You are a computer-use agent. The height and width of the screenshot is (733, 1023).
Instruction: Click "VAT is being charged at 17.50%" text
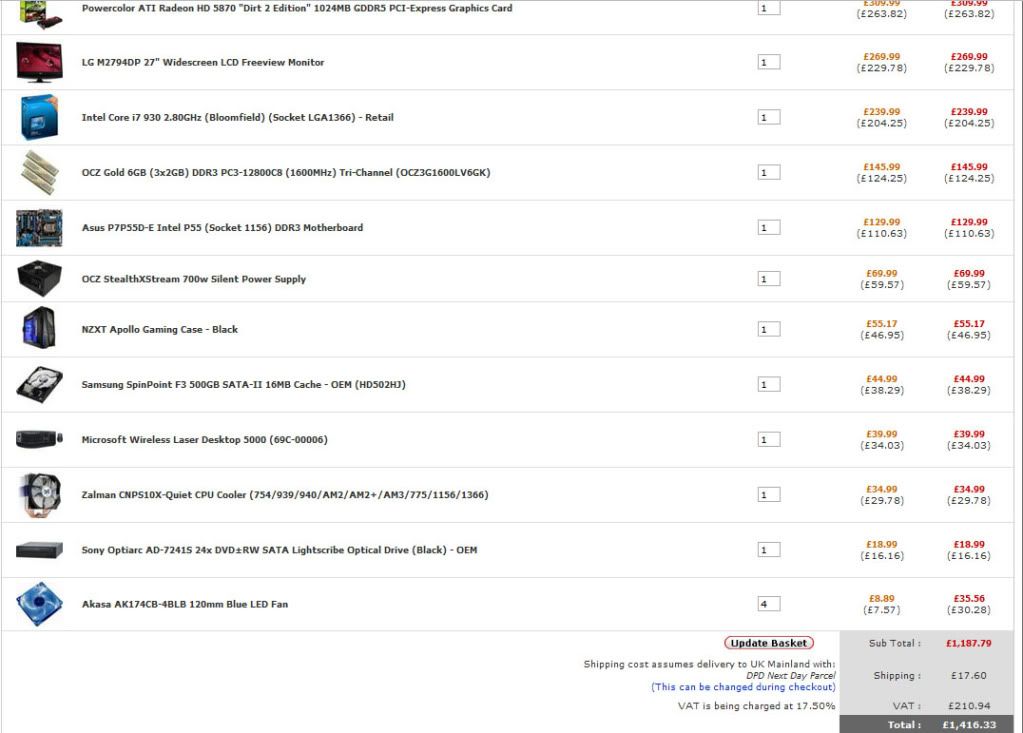click(x=757, y=706)
